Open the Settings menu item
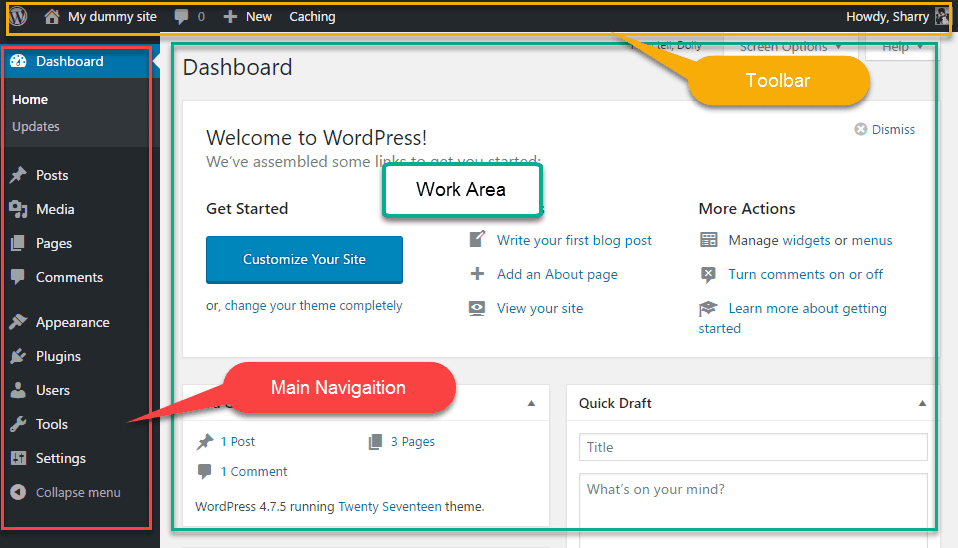This screenshot has height=548, width=958. [60, 458]
